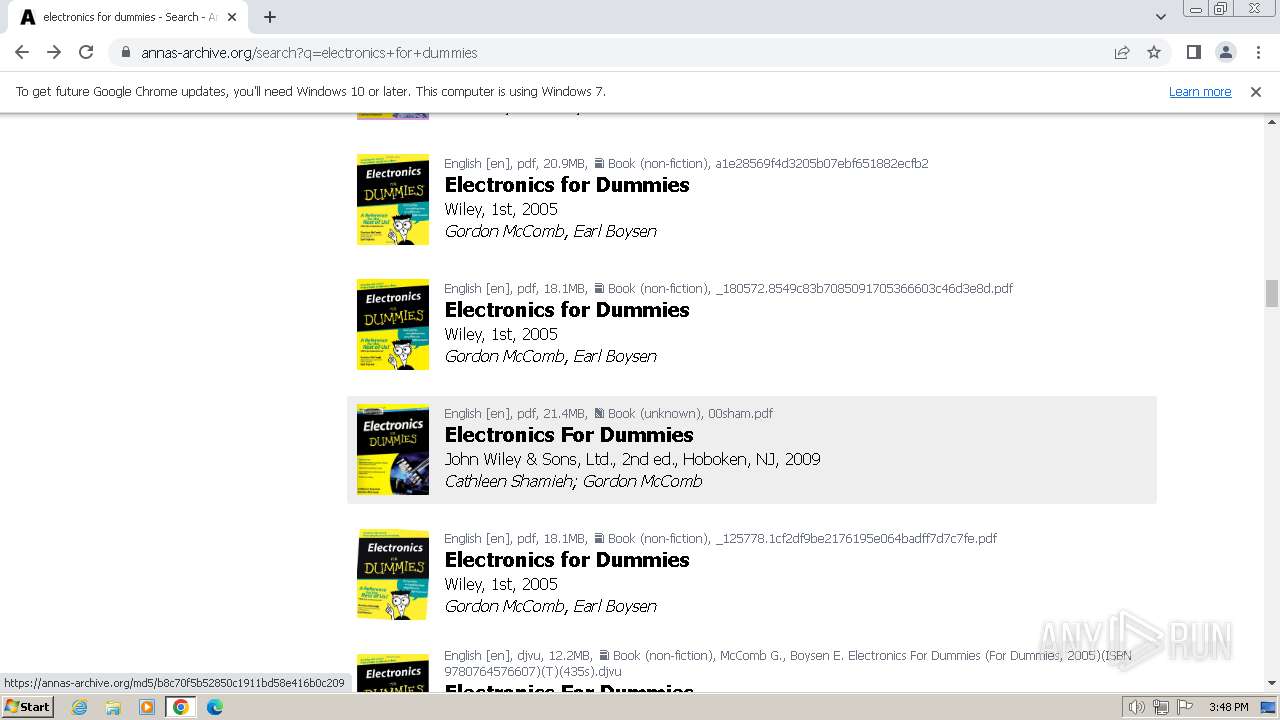1280x720 pixels.
Task: Open the network status tray icon
Action: click(1161, 707)
